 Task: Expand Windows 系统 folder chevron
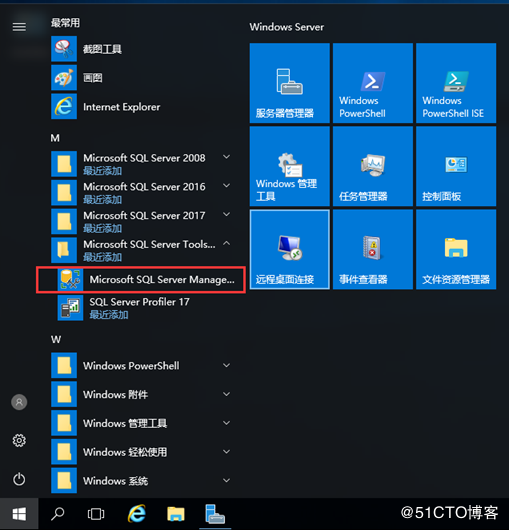click(226, 480)
